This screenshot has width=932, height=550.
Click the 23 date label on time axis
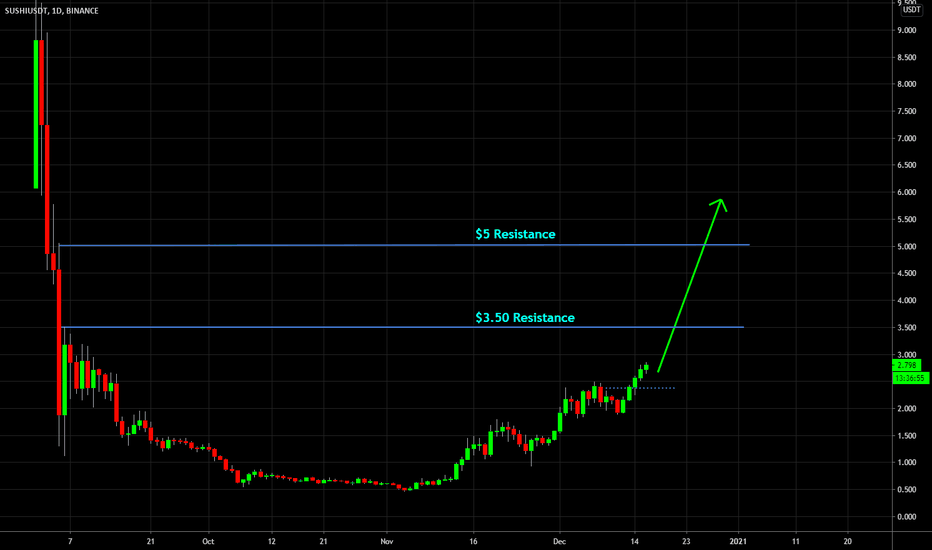coord(687,542)
